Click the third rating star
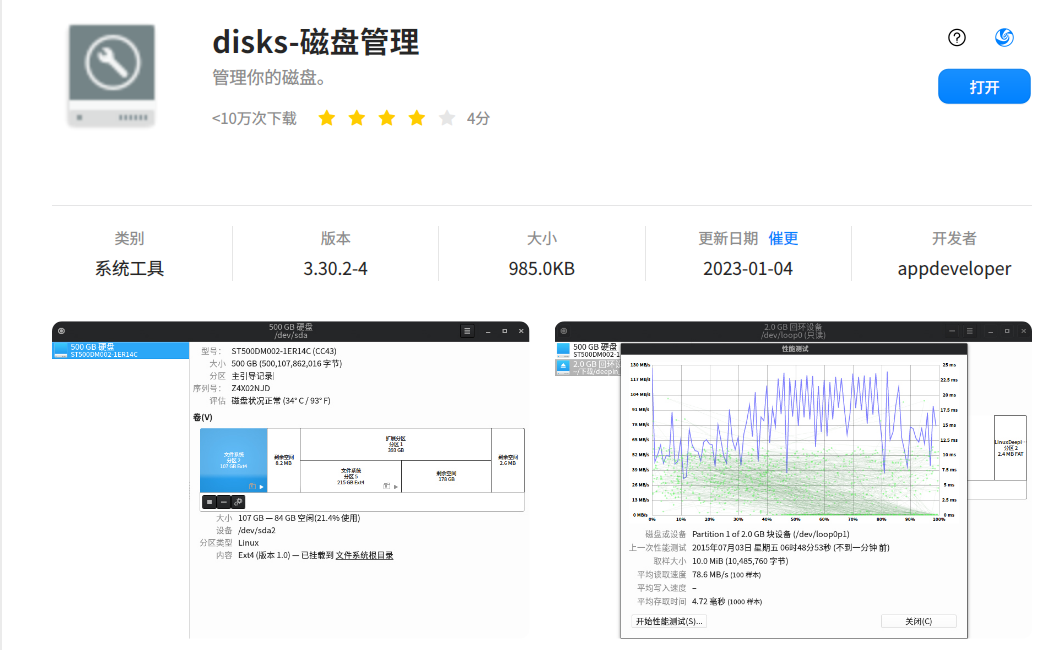Viewport: 1051px width, 650px height. (x=387, y=119)
